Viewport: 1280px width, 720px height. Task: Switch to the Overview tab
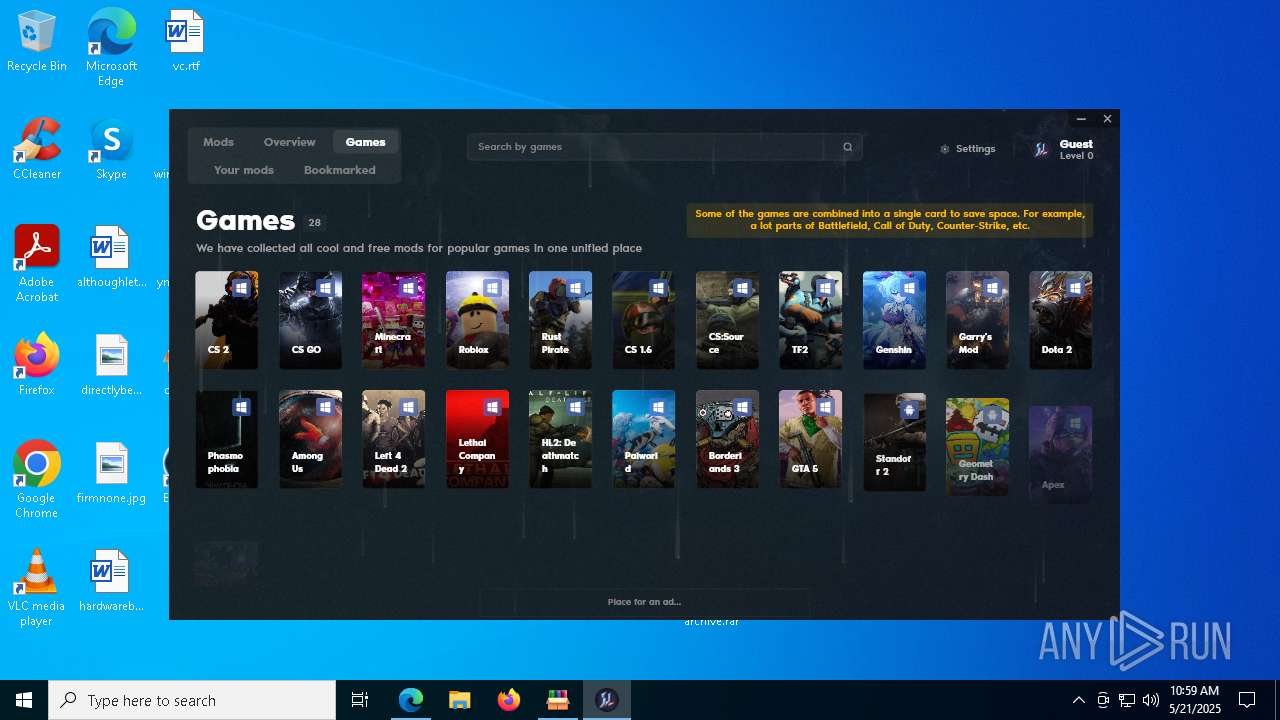[290, 142]
